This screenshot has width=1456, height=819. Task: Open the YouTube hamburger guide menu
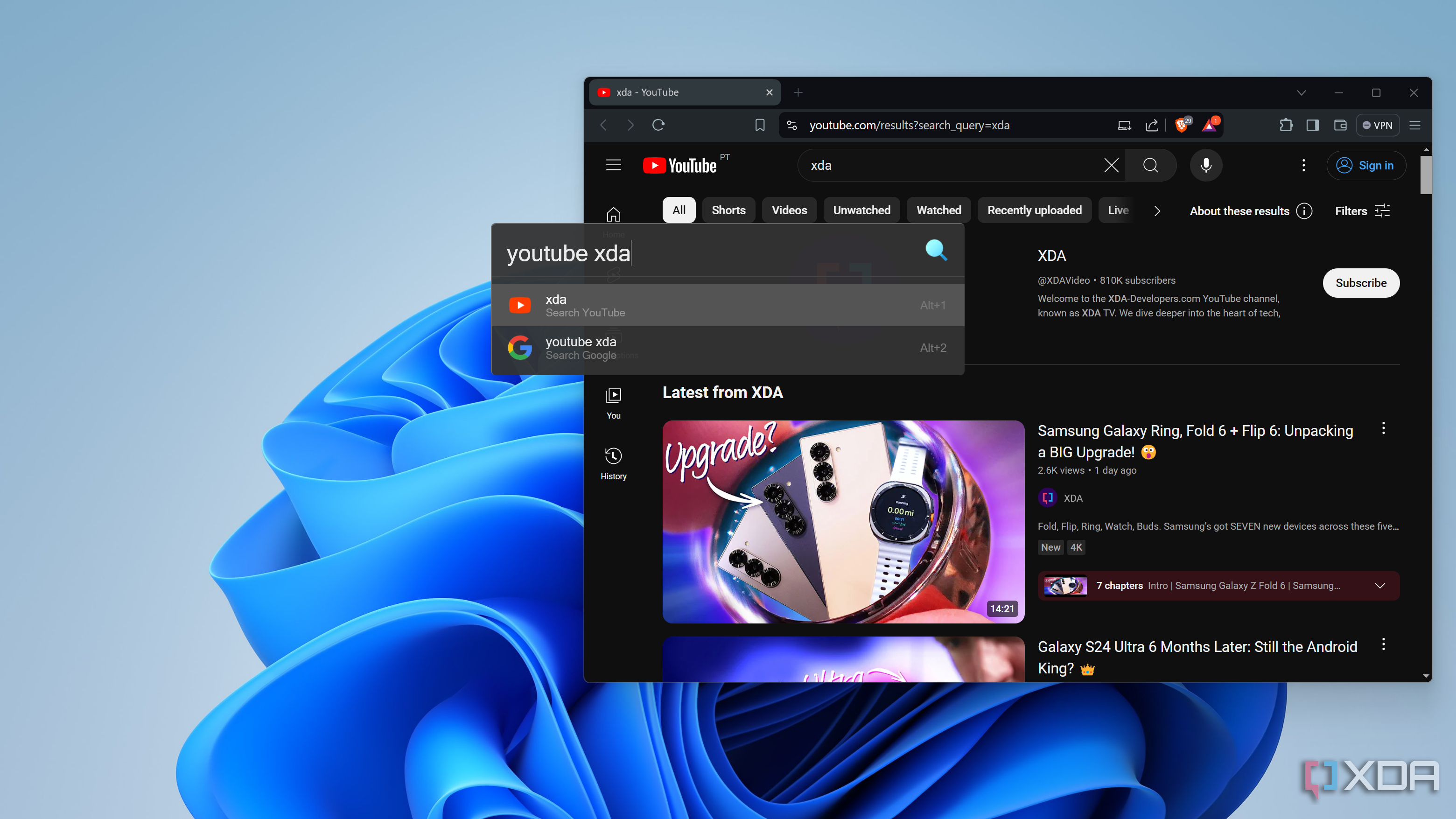tap(613, 165)
